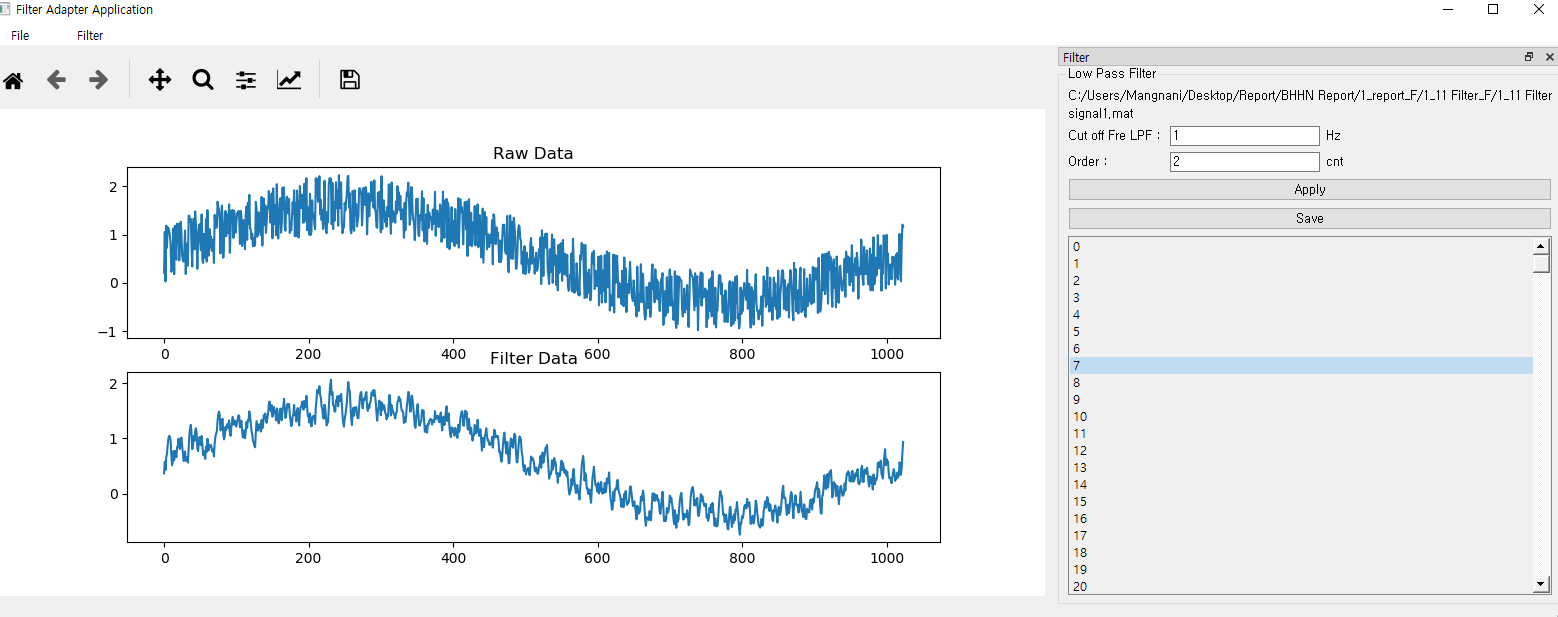Click the Filter Data plot title

(533, 358)
